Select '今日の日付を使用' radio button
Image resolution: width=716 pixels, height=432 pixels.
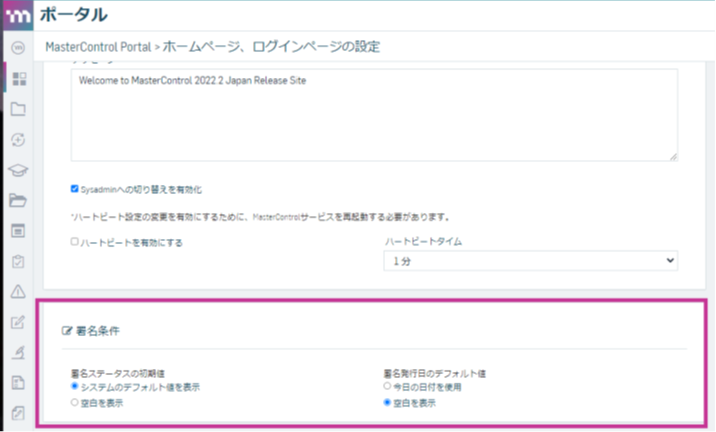[x=387, y=386]
